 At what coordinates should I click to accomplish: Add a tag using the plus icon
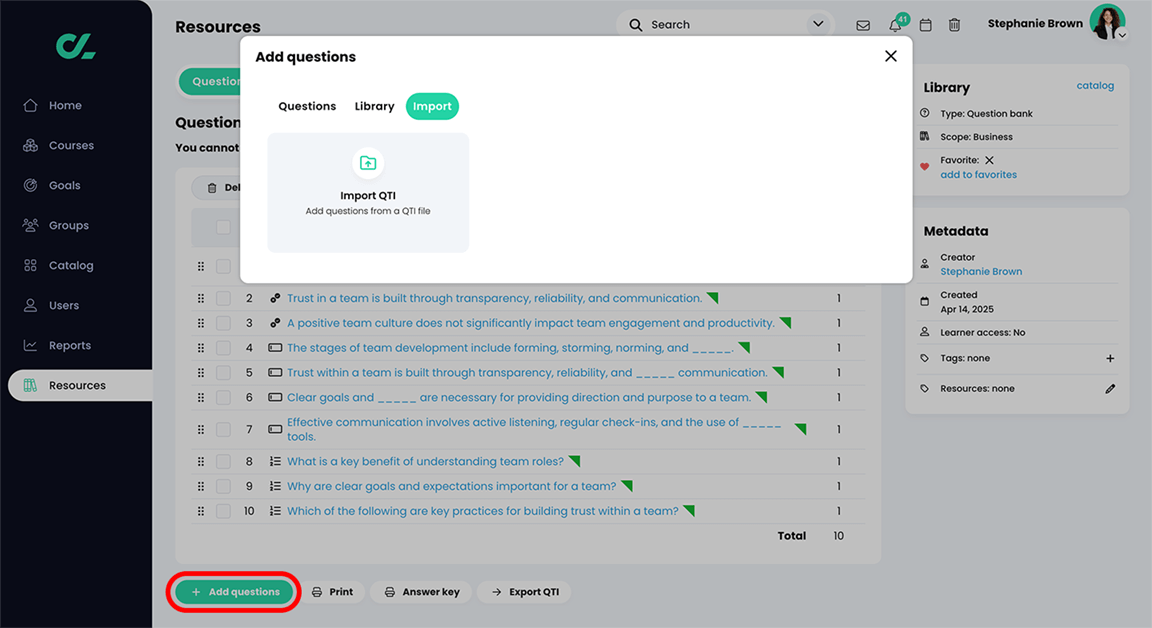(1110, 358)
